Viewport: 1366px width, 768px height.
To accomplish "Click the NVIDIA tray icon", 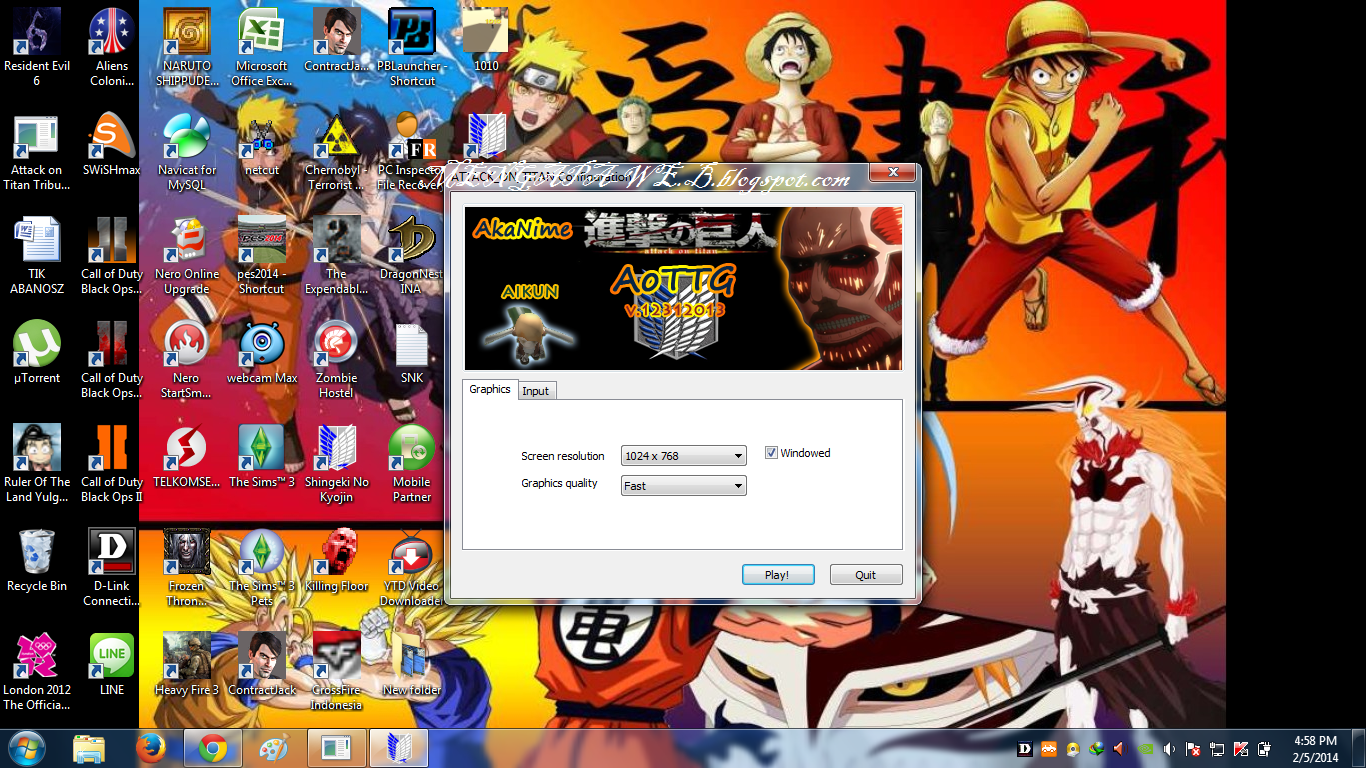I will click(x=1143, y=749).
